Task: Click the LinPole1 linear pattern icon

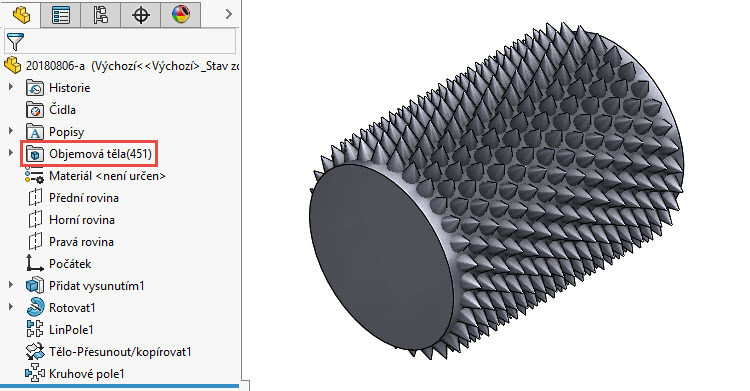Action: click(x=34, y=330)
